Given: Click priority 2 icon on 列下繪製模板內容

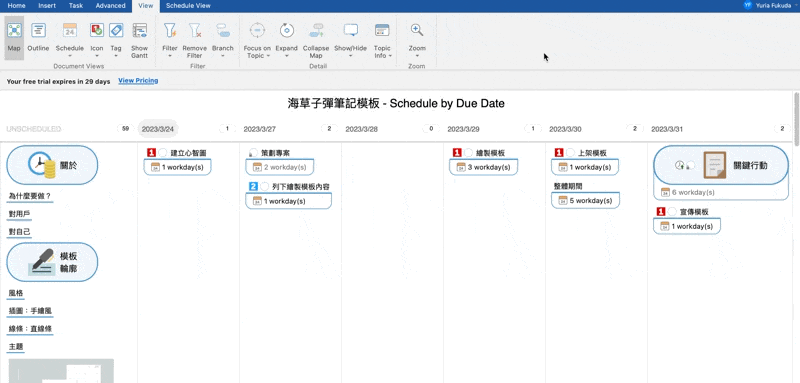Looking at the screenshot, I should (253, 187).
